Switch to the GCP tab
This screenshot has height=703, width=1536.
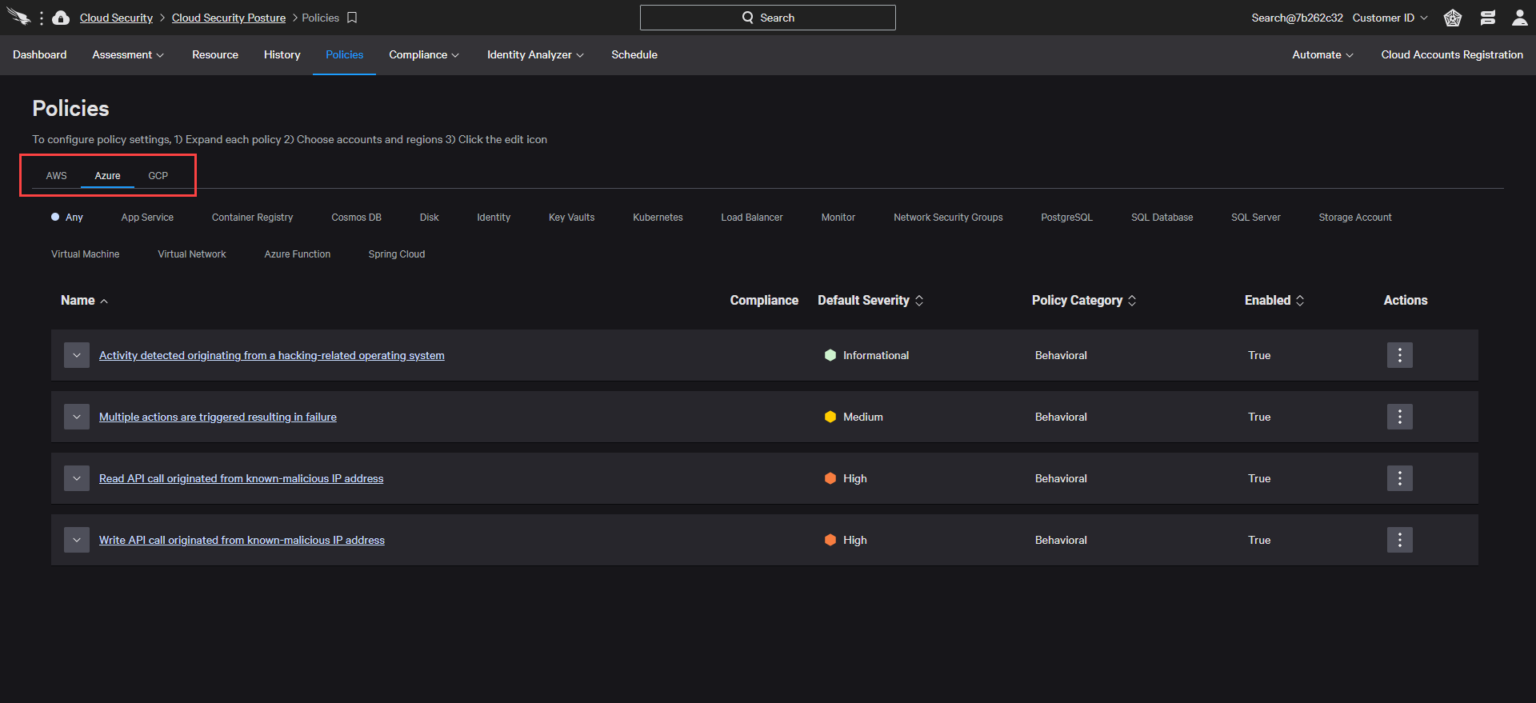click(157, 175)
